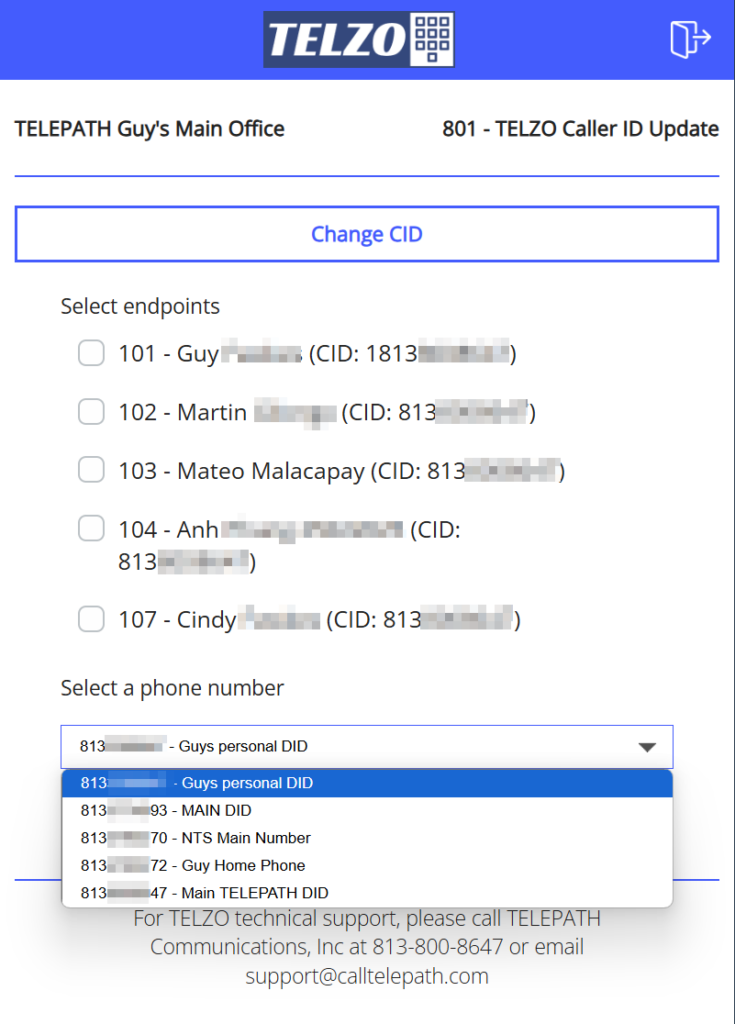Pick the NTS Main Number option

pos(367,838)
